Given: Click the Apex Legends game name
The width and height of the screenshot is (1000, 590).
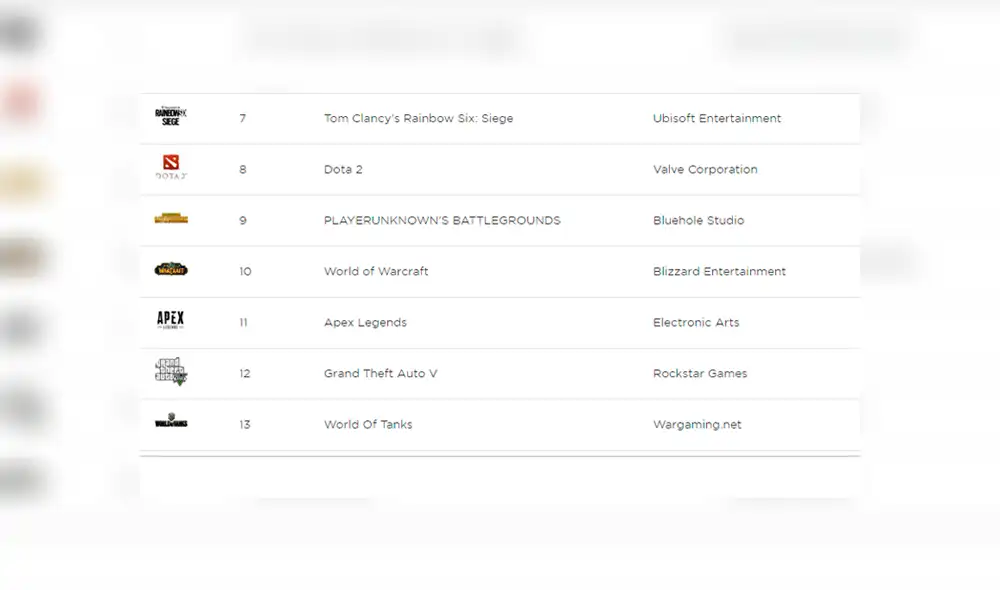Looking at the screenshot, I should point(365,322).
